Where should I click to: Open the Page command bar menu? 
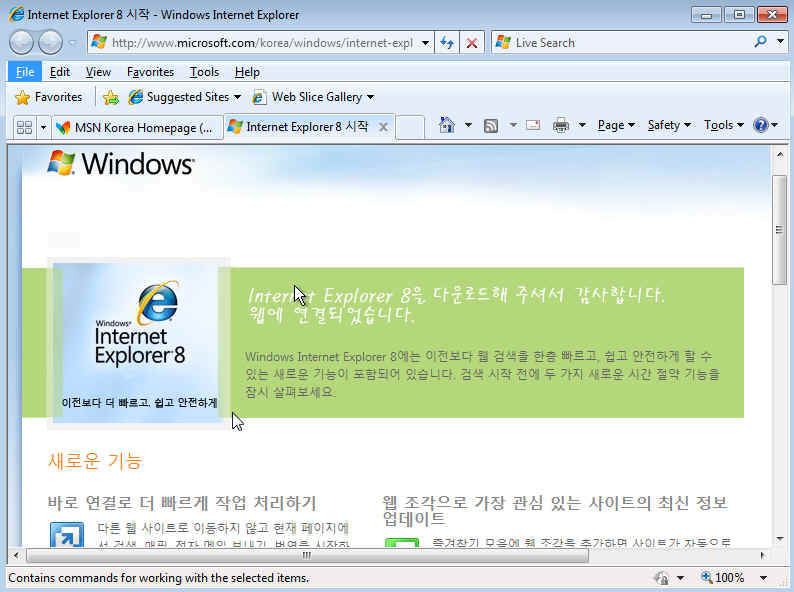tap(616, 125)
